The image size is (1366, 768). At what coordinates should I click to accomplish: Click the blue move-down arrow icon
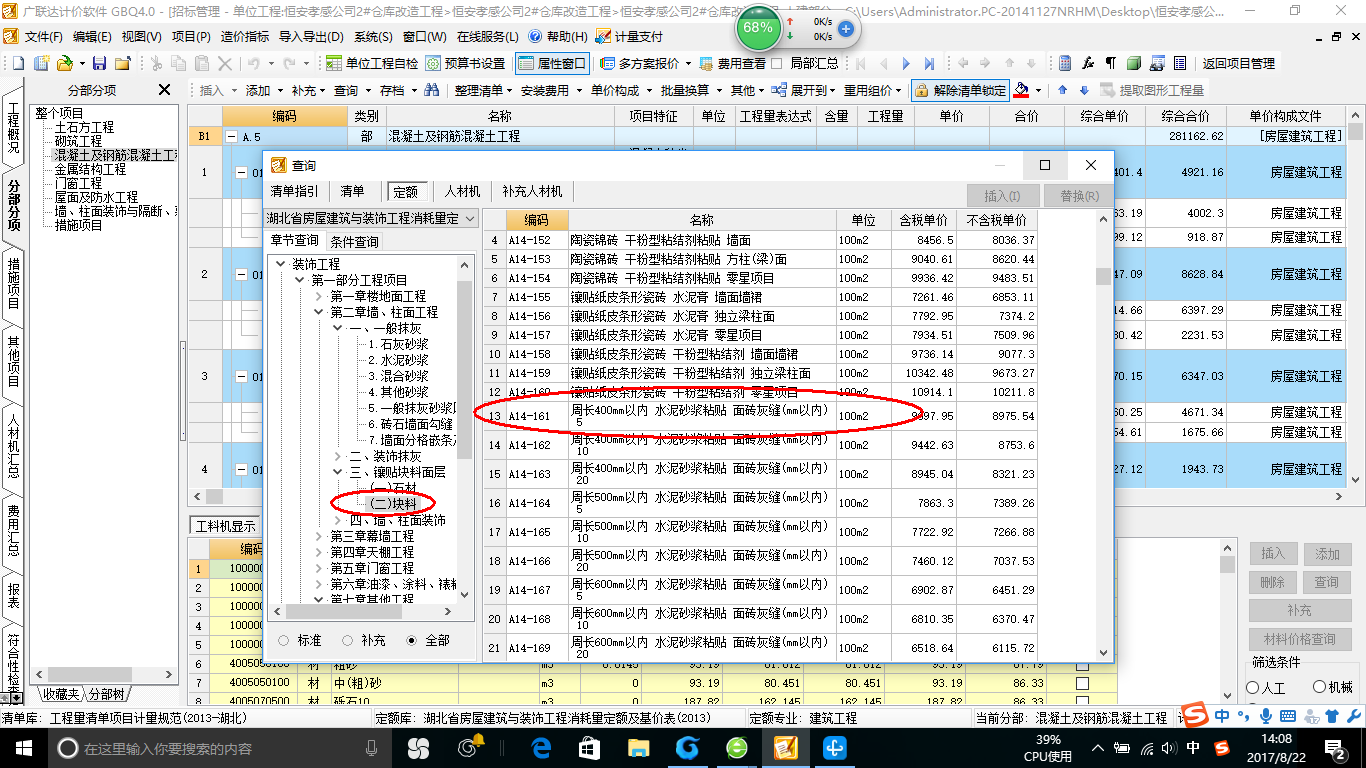click(x=1083, y=90)
